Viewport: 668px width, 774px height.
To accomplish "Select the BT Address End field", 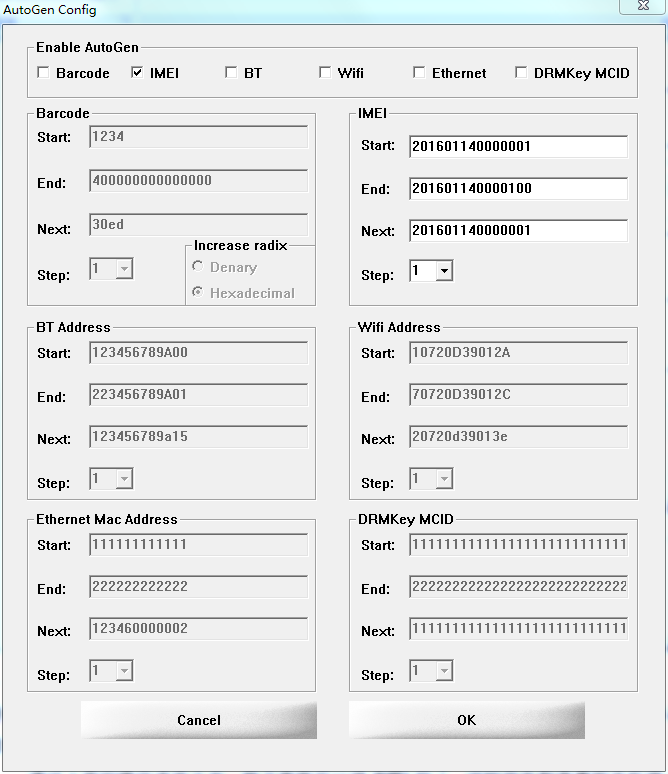I will point(198,395).
